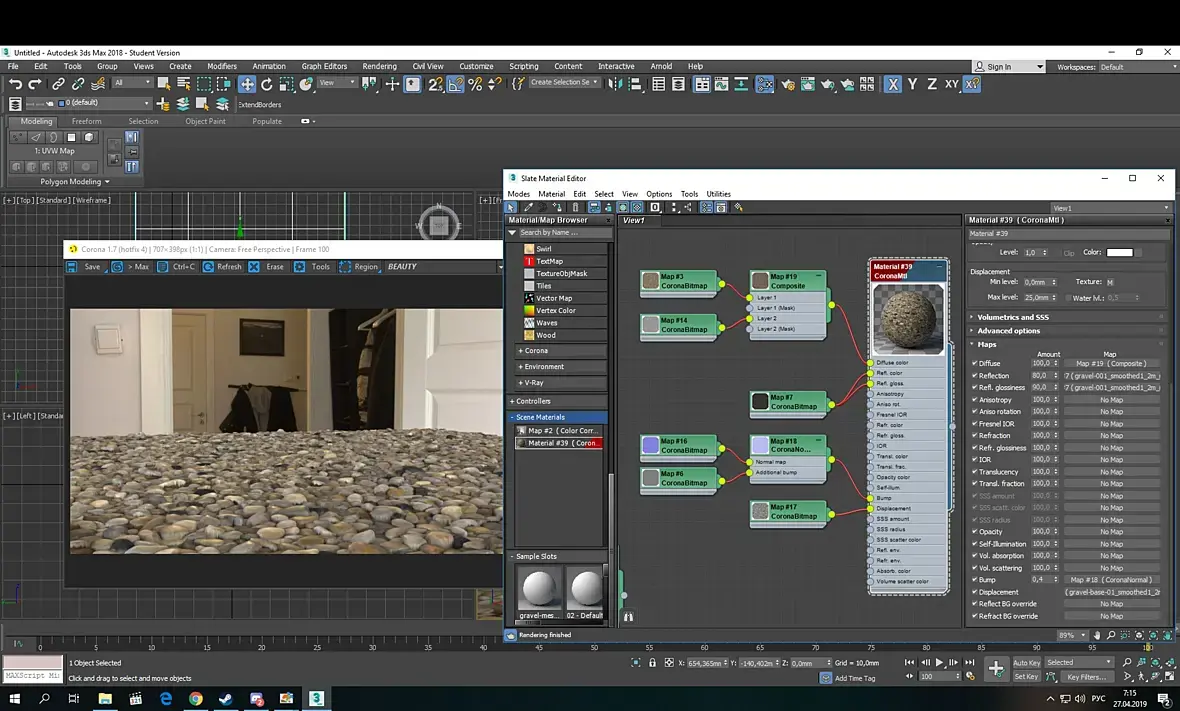The image size is (1180, 711).
Task: Toggle the Bump map checkbox
Action: coord(975,580)
